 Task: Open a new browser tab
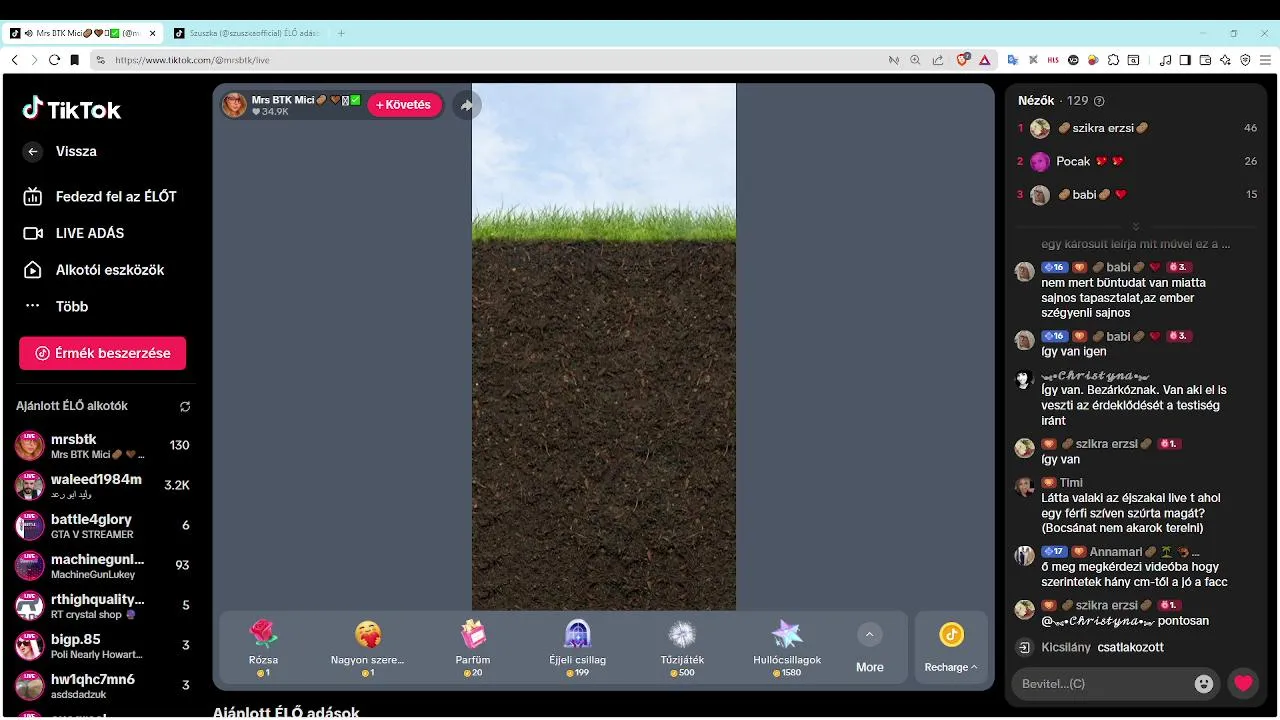click(x=341, y=33)
